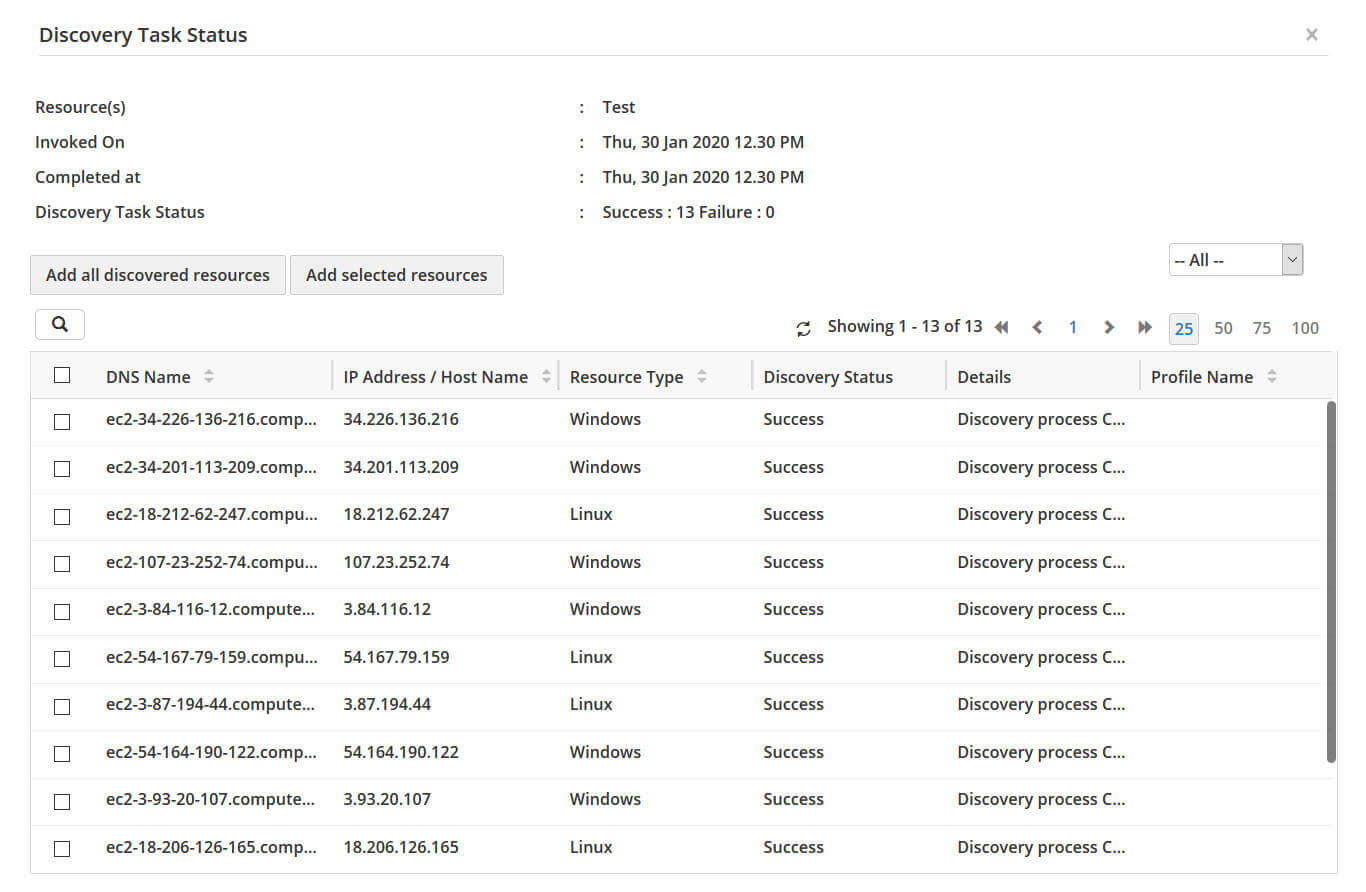Image resolution: width=1366 pixels, height=892 pixels.
Task: Click the table's vertical scrollbar
Action: point(1331,580)
